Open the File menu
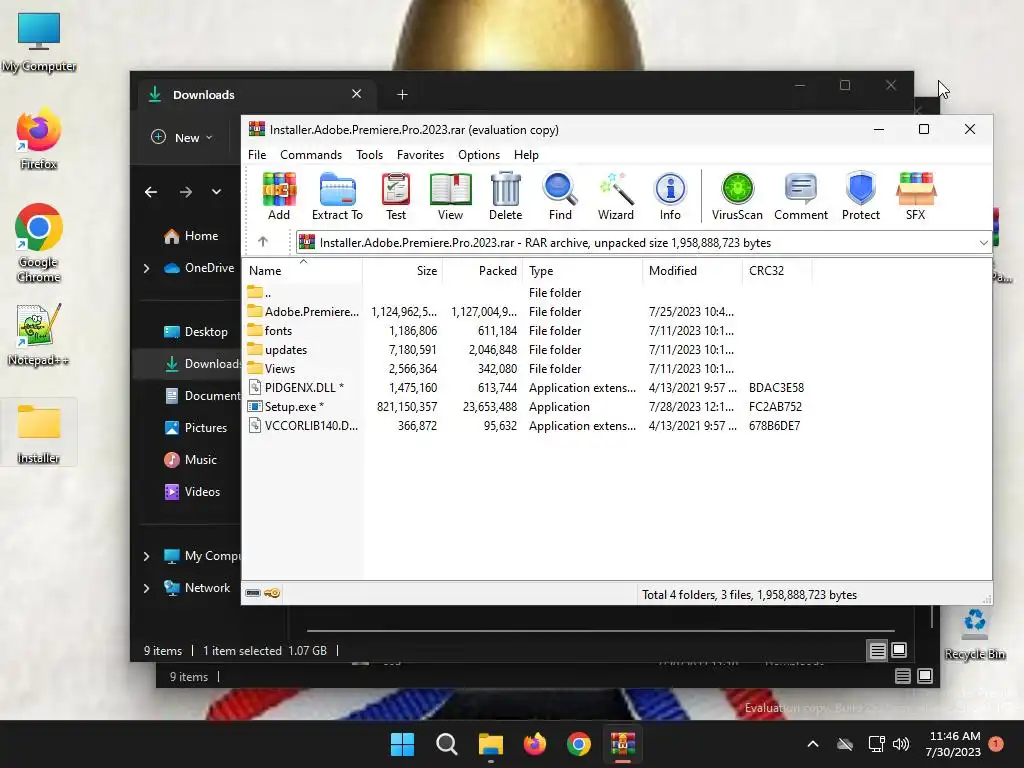 pos(257,155)
